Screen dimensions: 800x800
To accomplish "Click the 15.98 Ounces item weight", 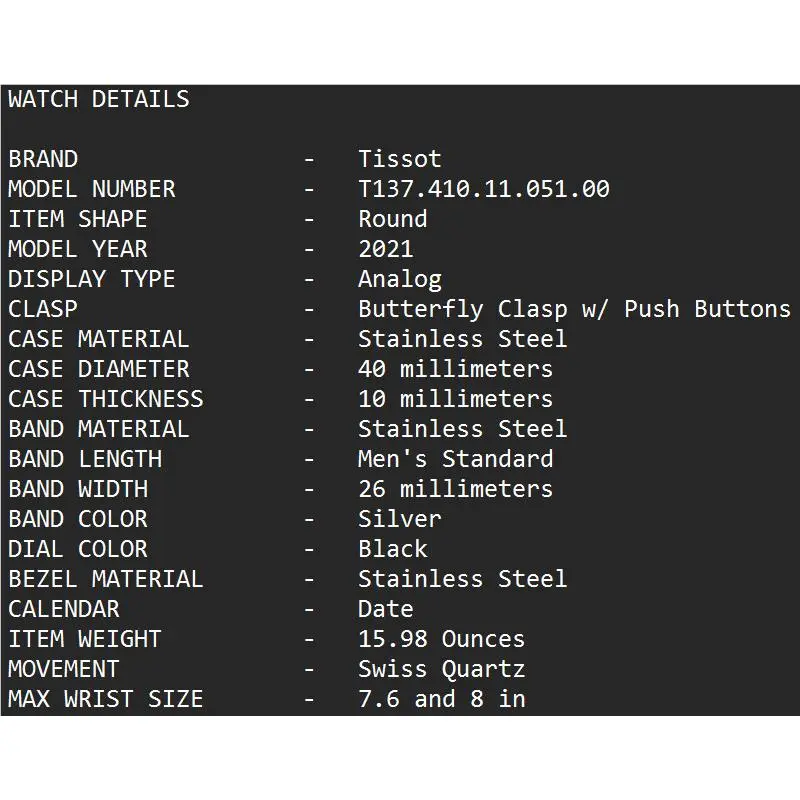I will 441,639.
